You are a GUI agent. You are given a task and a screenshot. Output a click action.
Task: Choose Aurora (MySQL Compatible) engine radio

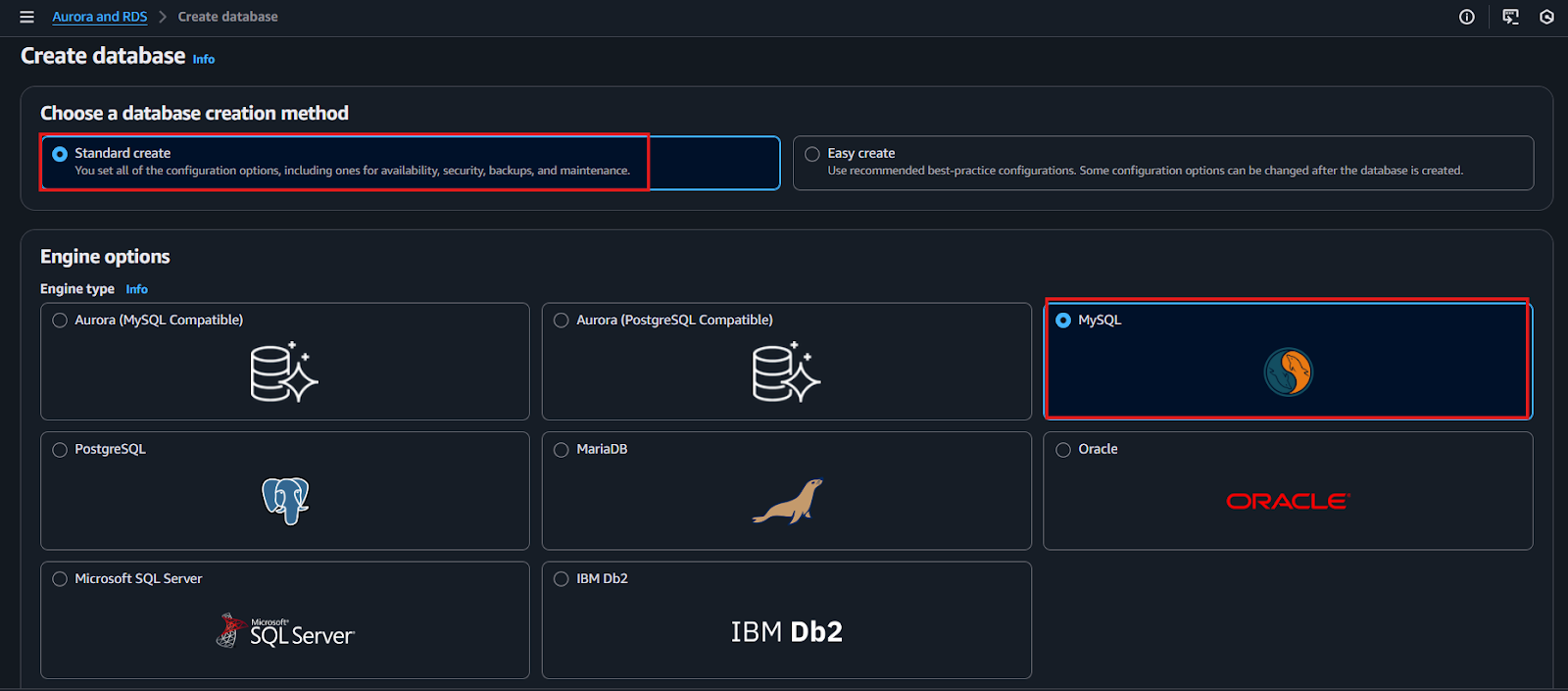60,321
